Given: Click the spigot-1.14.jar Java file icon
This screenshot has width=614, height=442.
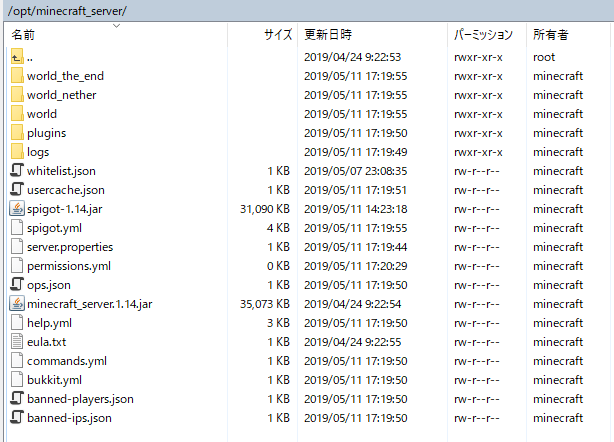Looking at the screenshot, I should pyautogui.click(x=16, y=209).
